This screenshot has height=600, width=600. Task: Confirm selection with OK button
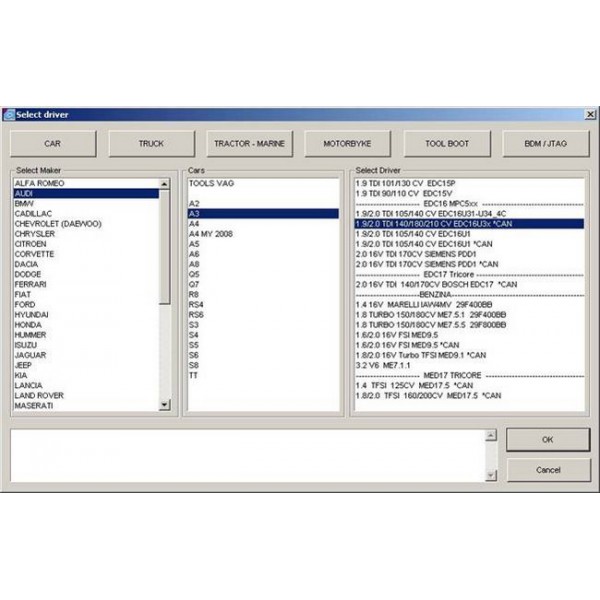pos(548,440)
